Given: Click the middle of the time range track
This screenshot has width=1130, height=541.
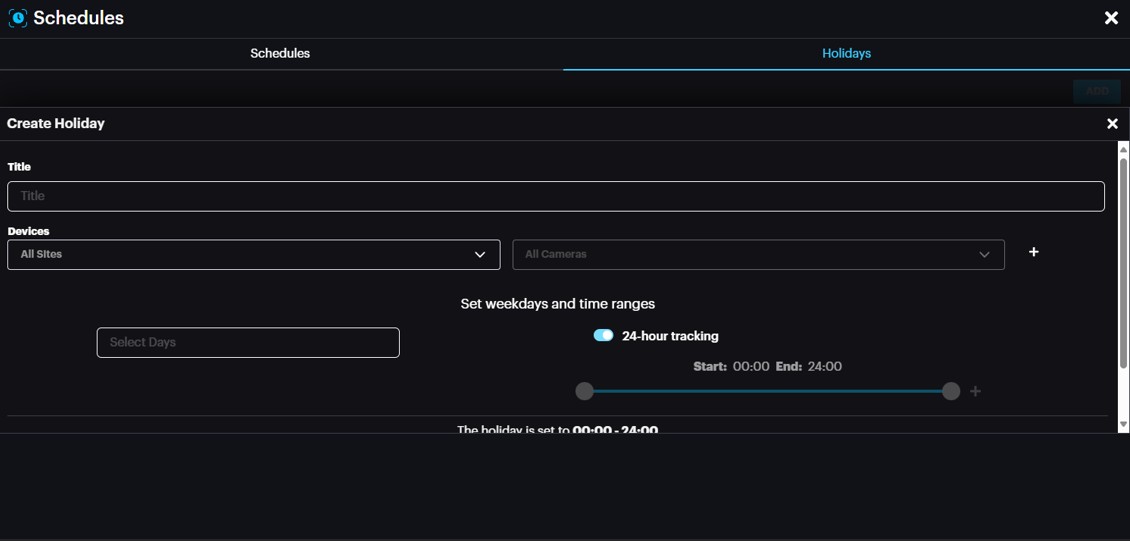Looking at the screenshot, I should [768, 391].
